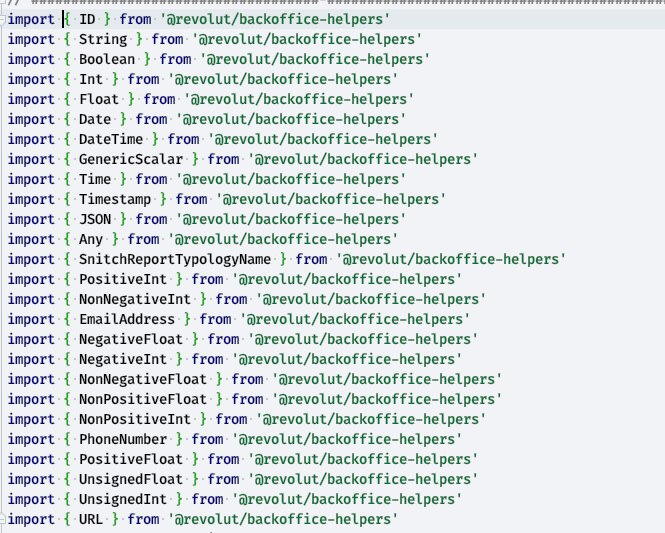Click the NegativeFloat identifier
The height and width of the screenshot is (533, 665).
click(x=131, y=339)
